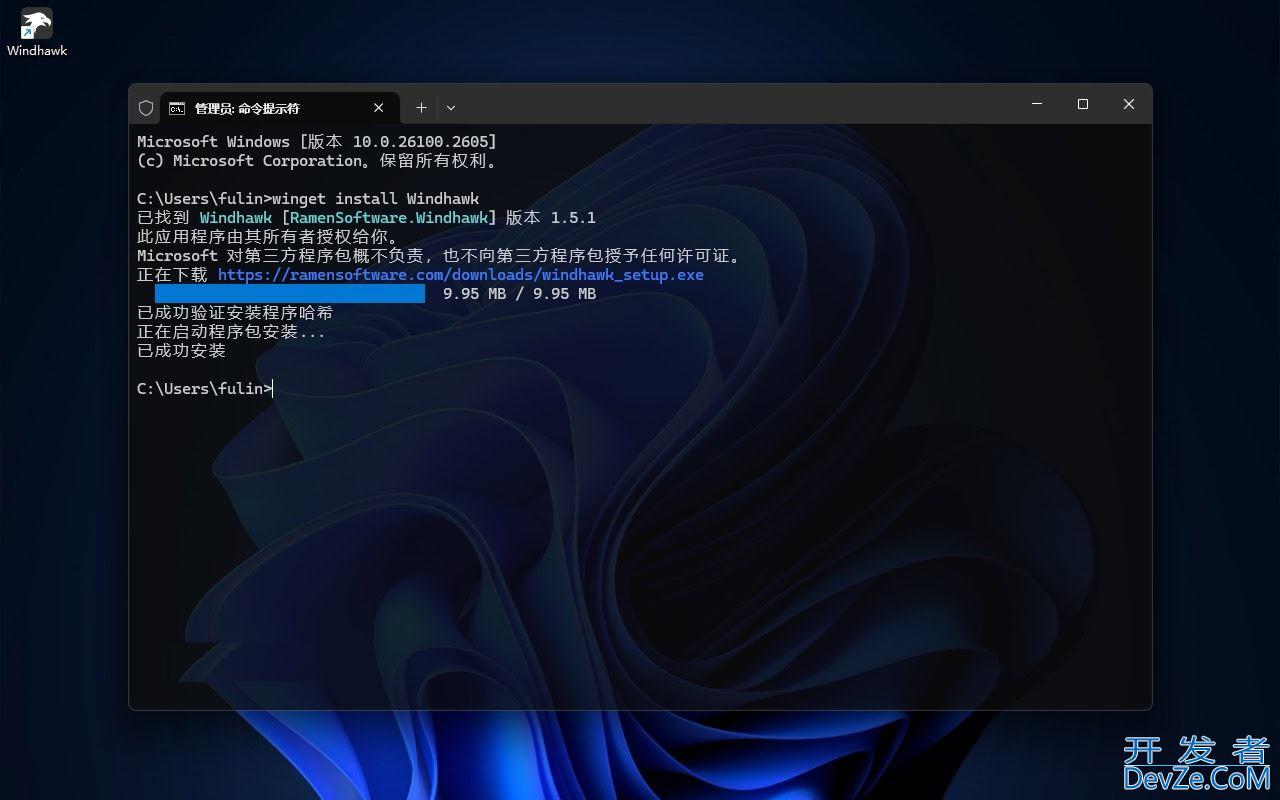This screenshot has height=800, width=1280.
Task: Click the blue download progress bar
Action: (290, 294)
